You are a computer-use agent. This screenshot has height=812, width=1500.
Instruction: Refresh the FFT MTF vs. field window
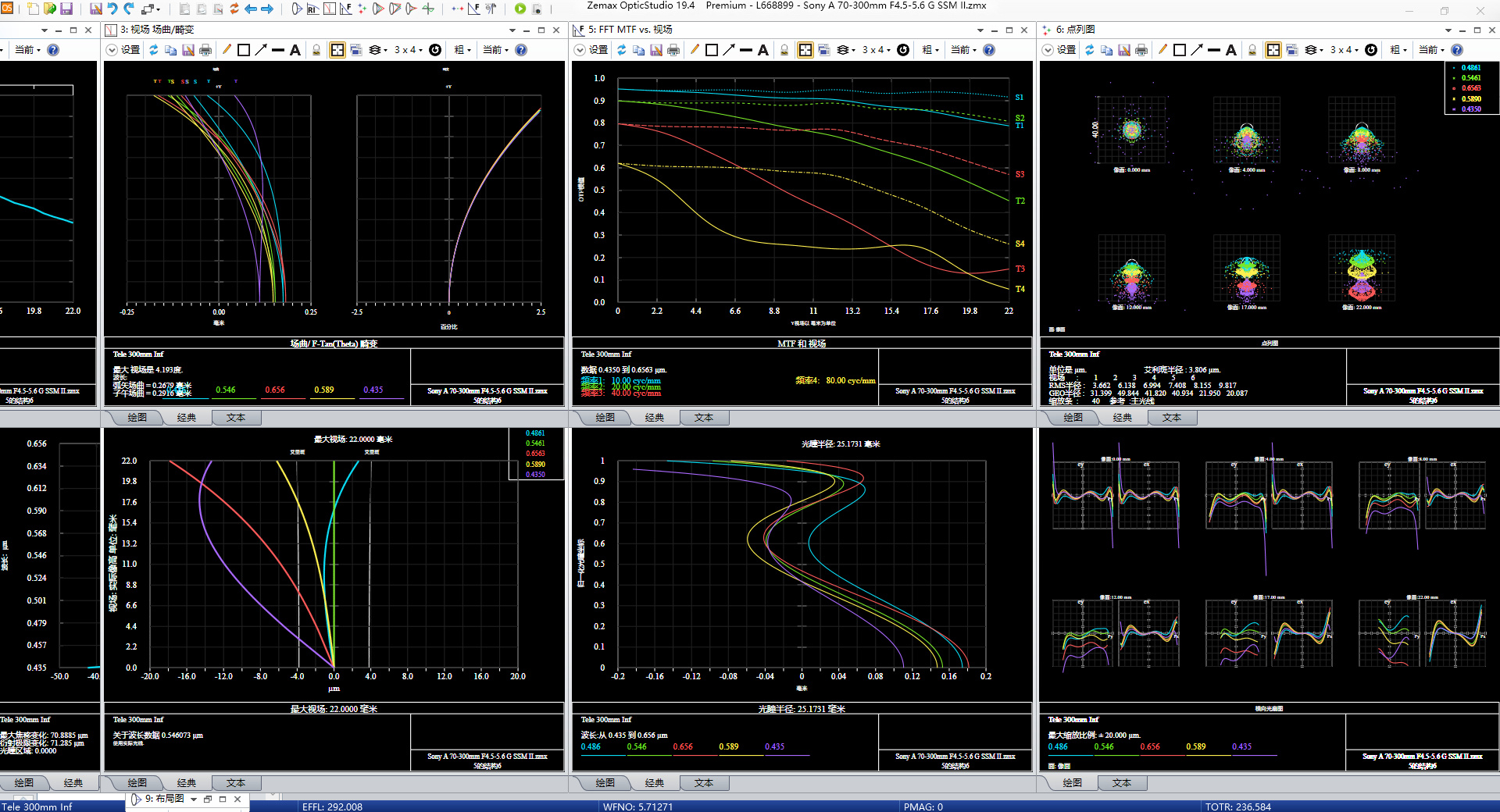[622, 50]
